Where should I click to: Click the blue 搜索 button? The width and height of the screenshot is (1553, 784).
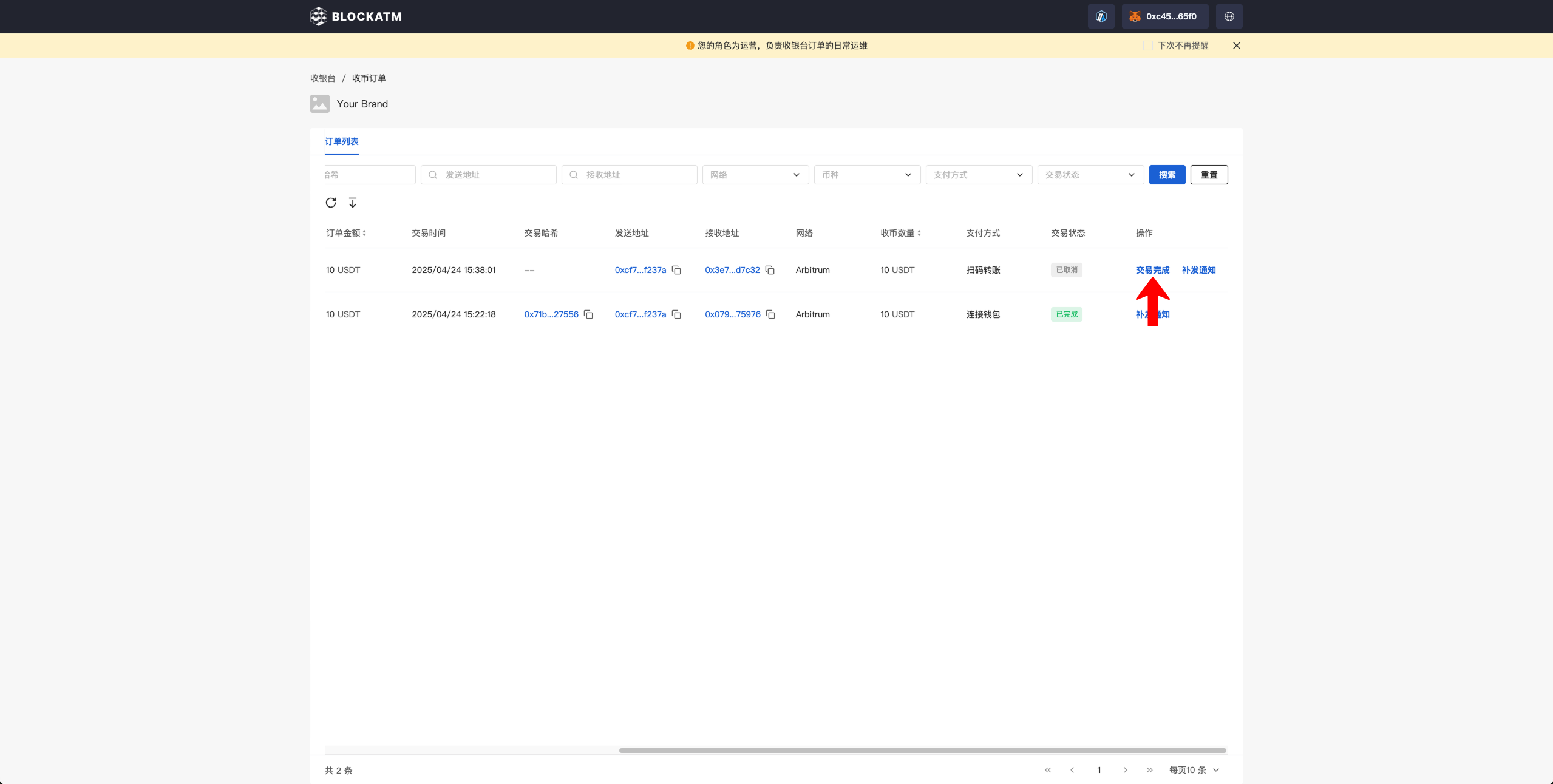1166,175
